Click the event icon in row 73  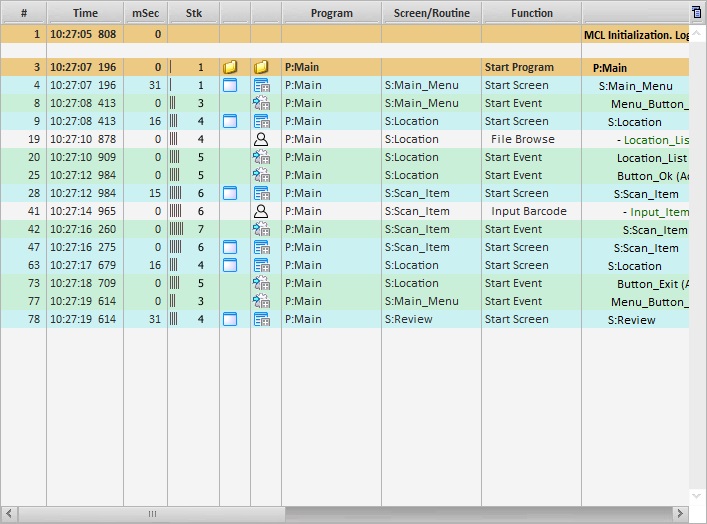pos(261,284)
